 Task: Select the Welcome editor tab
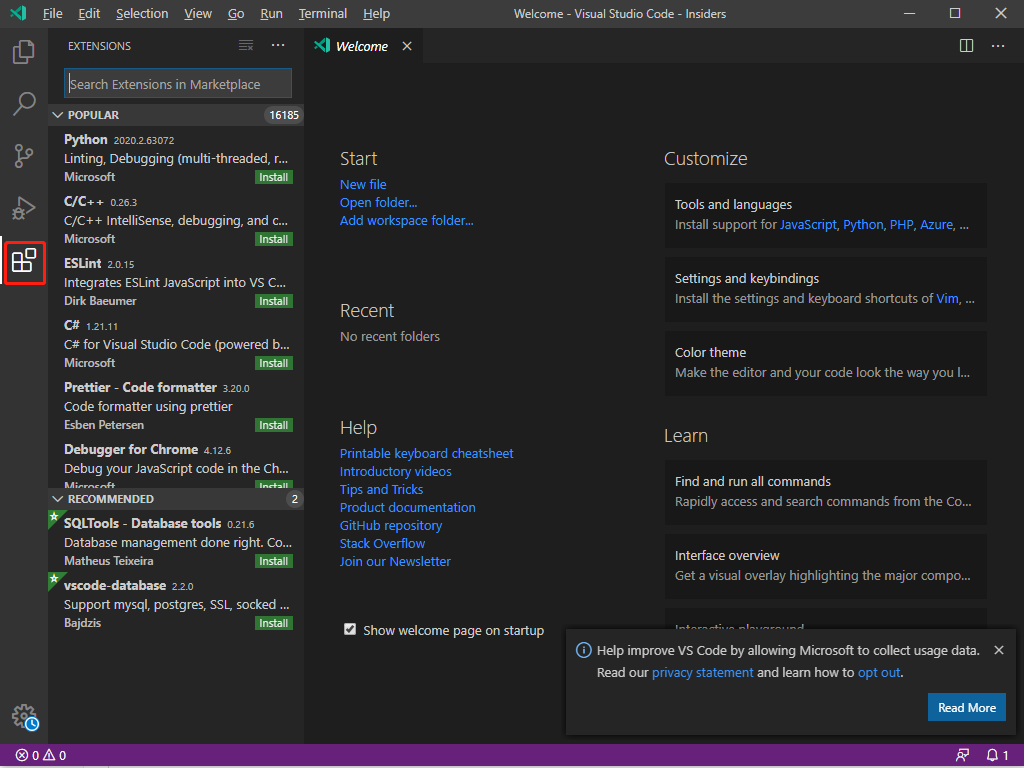[362, 46]
